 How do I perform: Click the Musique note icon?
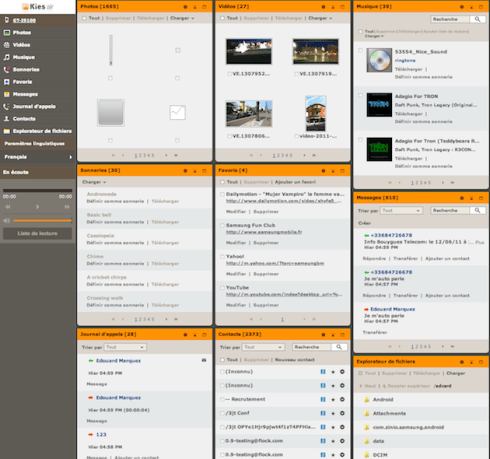point(7,57)
